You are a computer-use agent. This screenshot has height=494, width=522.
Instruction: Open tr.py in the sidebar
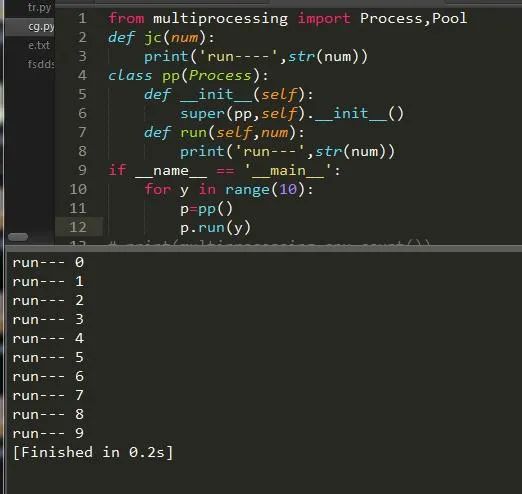point(39,7)
